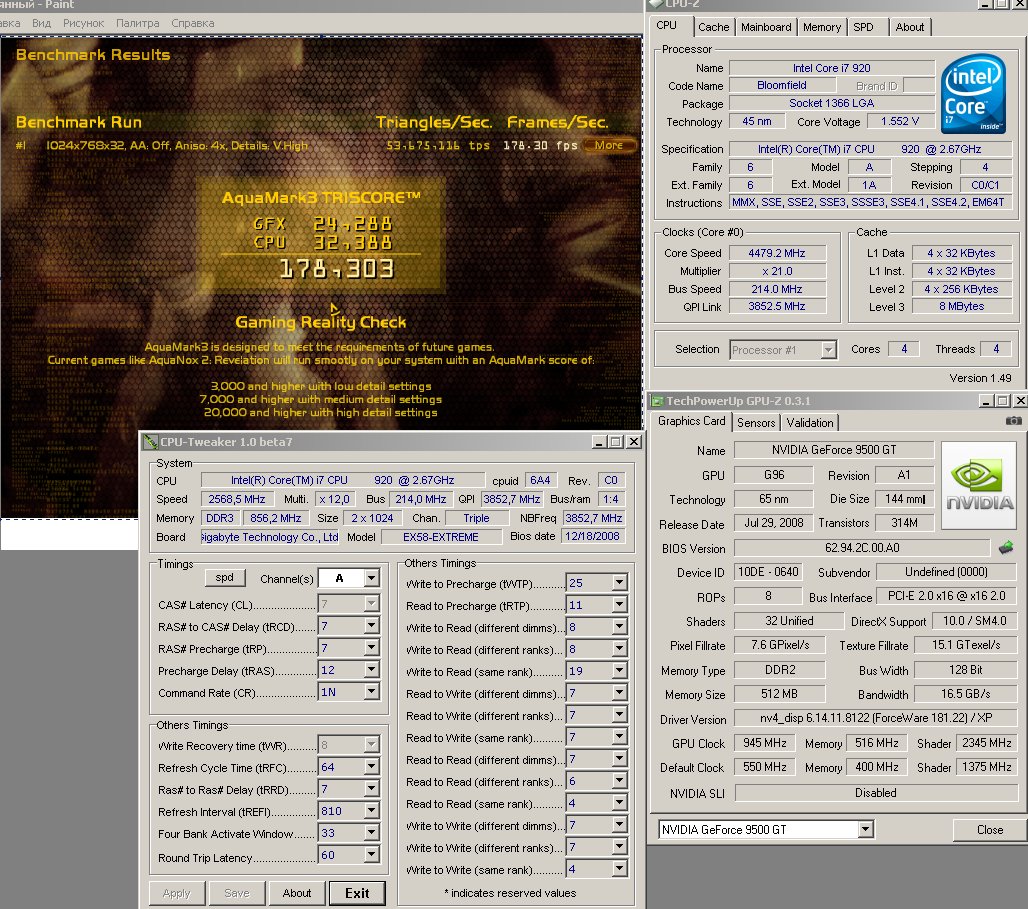The height and width of the screenshot is (909, 1028).
Task: Click the CPU-Tweaker title bar icon
Action: tap(151, 442)
